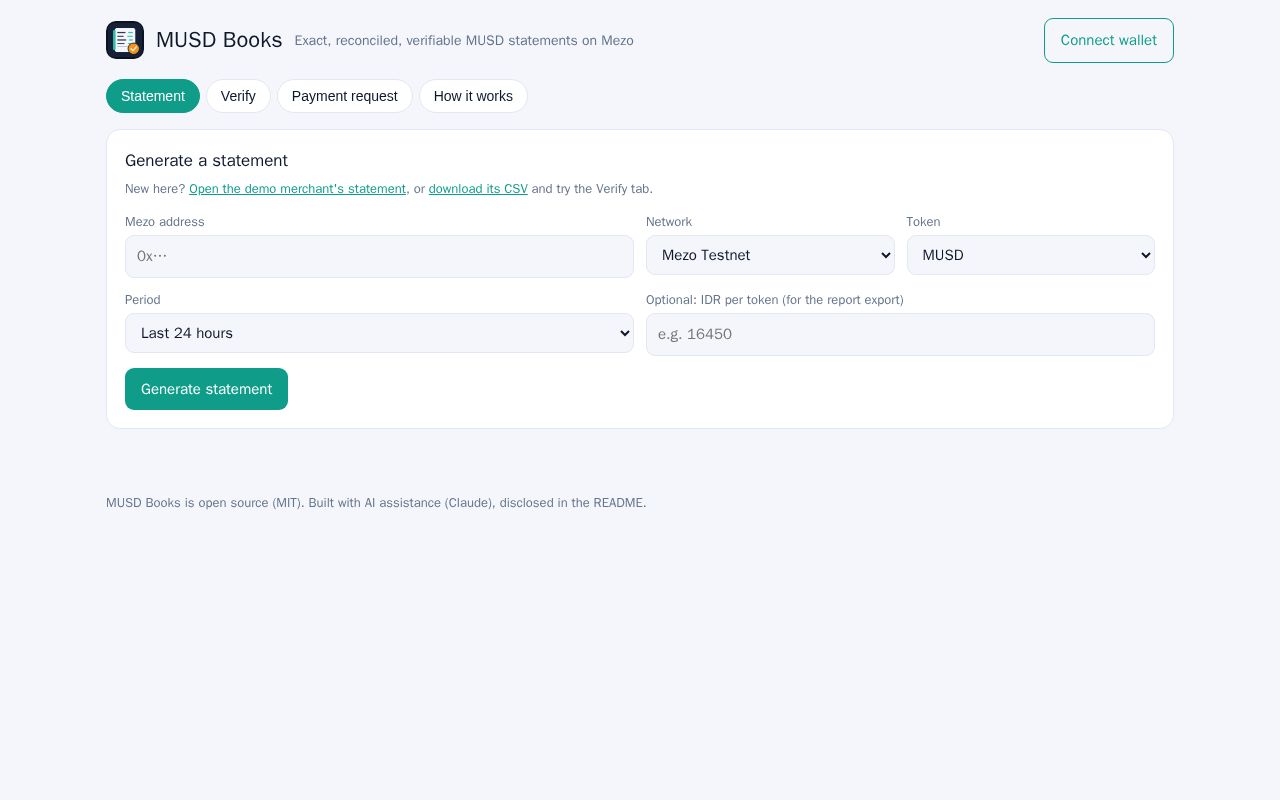Click the 'Token' field label
Image resolution: width=1280 pixels, height=800 pixels.
(923, 222)
